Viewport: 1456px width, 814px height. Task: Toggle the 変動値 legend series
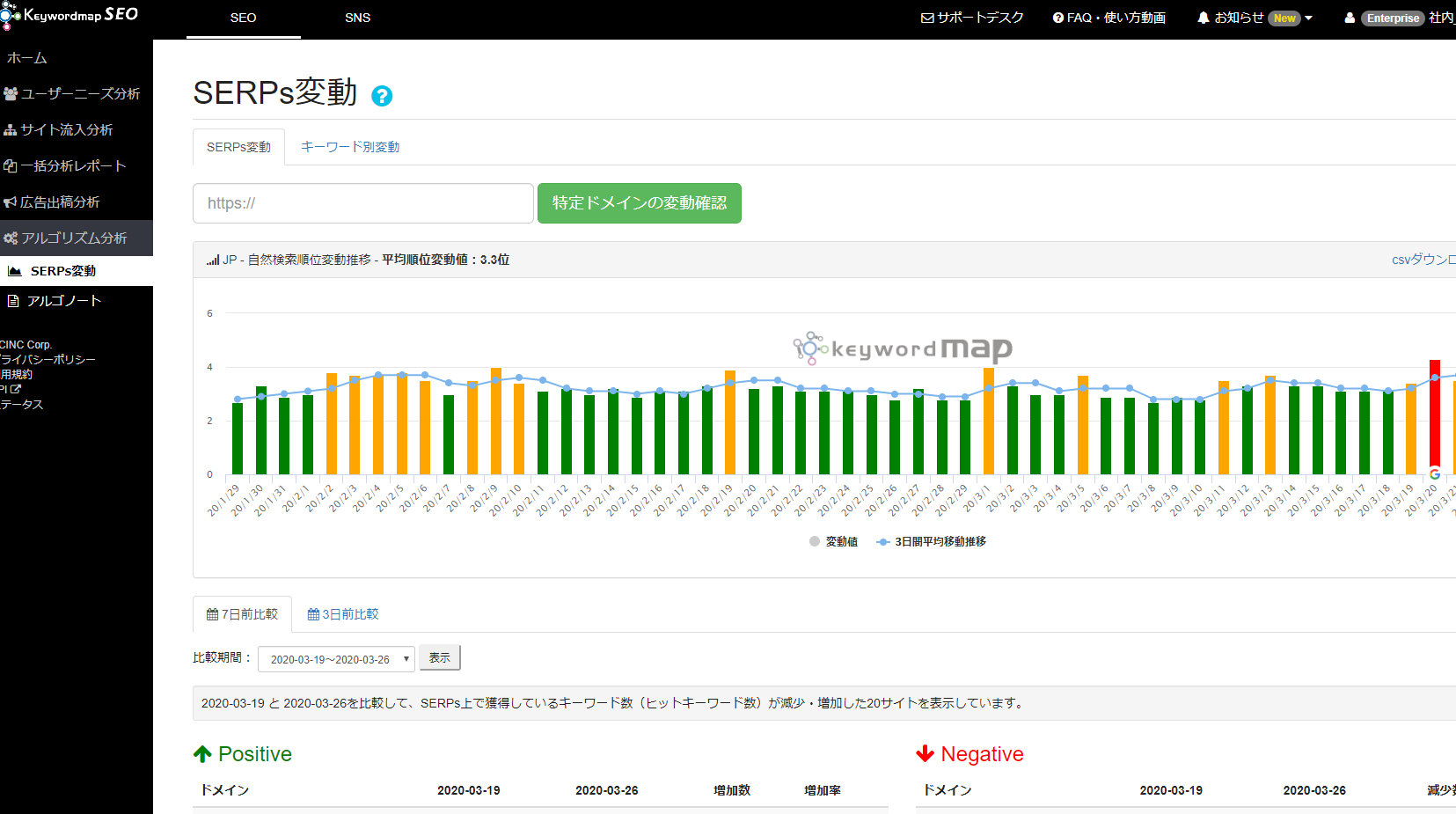(833, 542)
